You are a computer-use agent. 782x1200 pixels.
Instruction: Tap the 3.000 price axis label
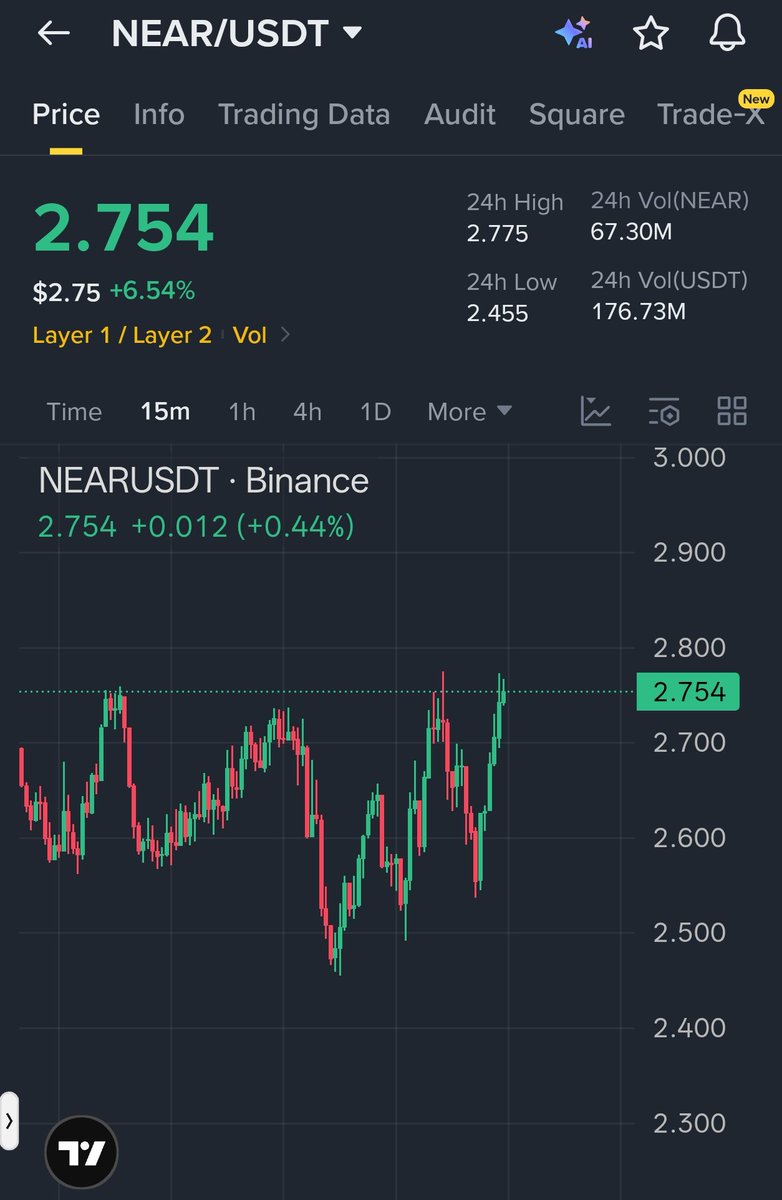689,457
